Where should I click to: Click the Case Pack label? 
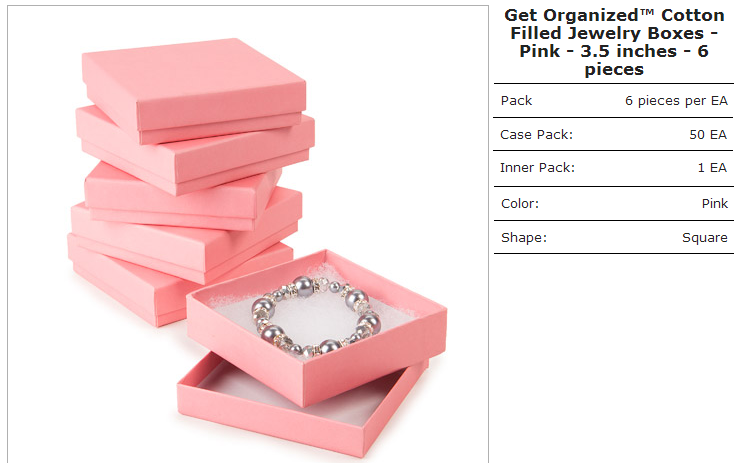[537, 135]
